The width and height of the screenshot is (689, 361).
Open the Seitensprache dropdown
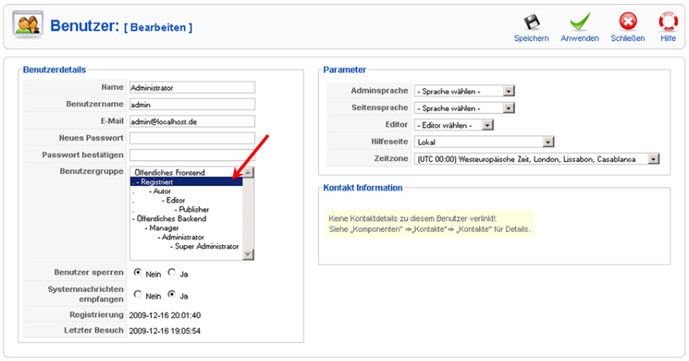pos(464,108)
